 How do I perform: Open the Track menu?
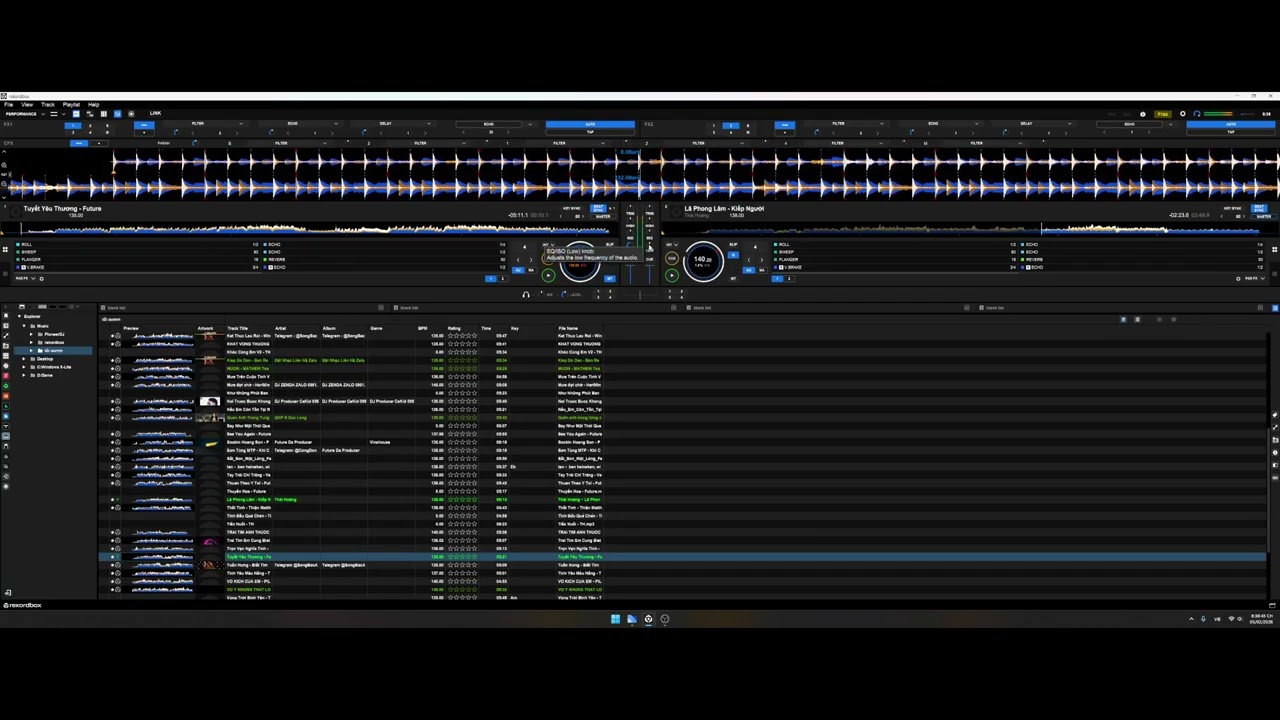tap(48, 105)
